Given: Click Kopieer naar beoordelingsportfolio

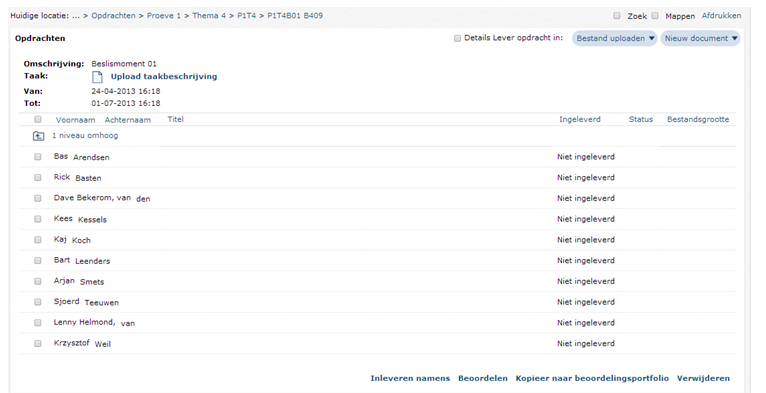Looking at the screenshot, I should [592, 378].
